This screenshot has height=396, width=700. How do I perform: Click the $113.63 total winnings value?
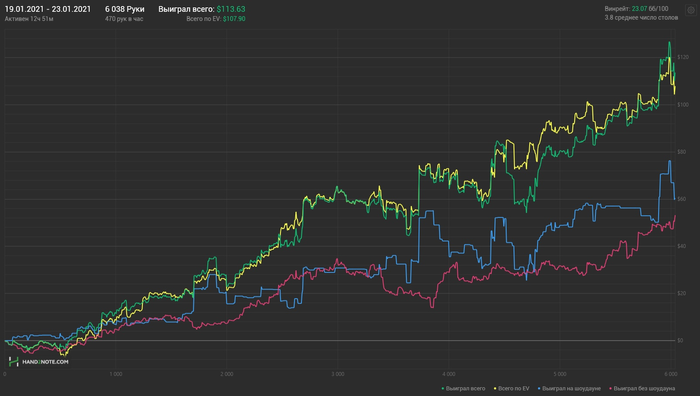pyautogui.click(x=231, y=9)
